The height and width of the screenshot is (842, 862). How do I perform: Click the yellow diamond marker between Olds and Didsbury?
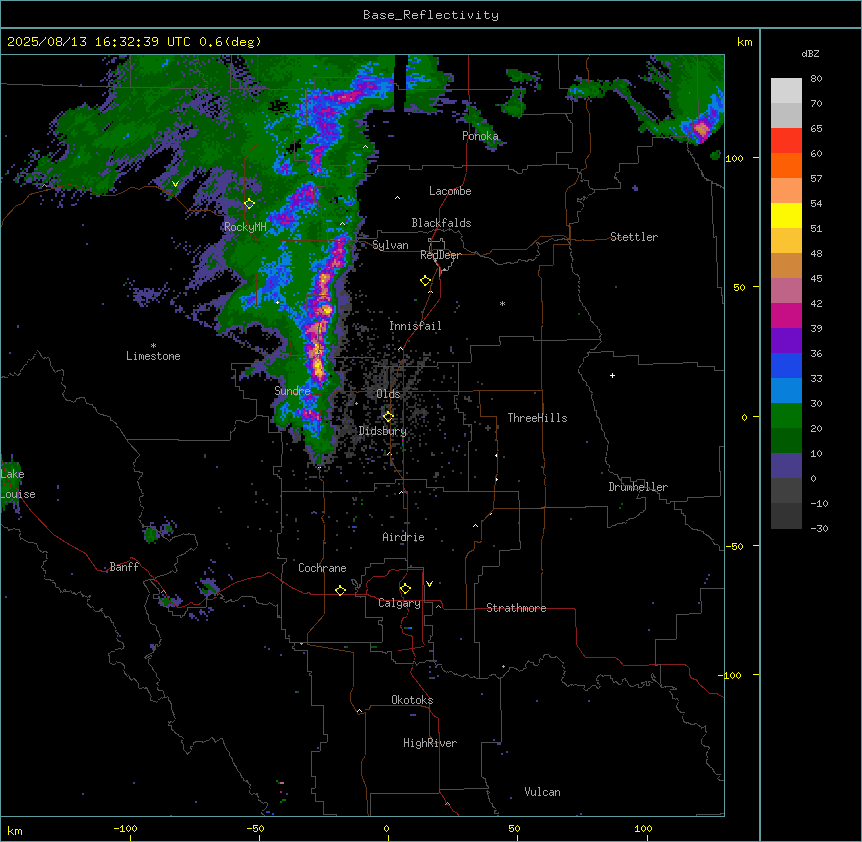click(x=389, y=417)
